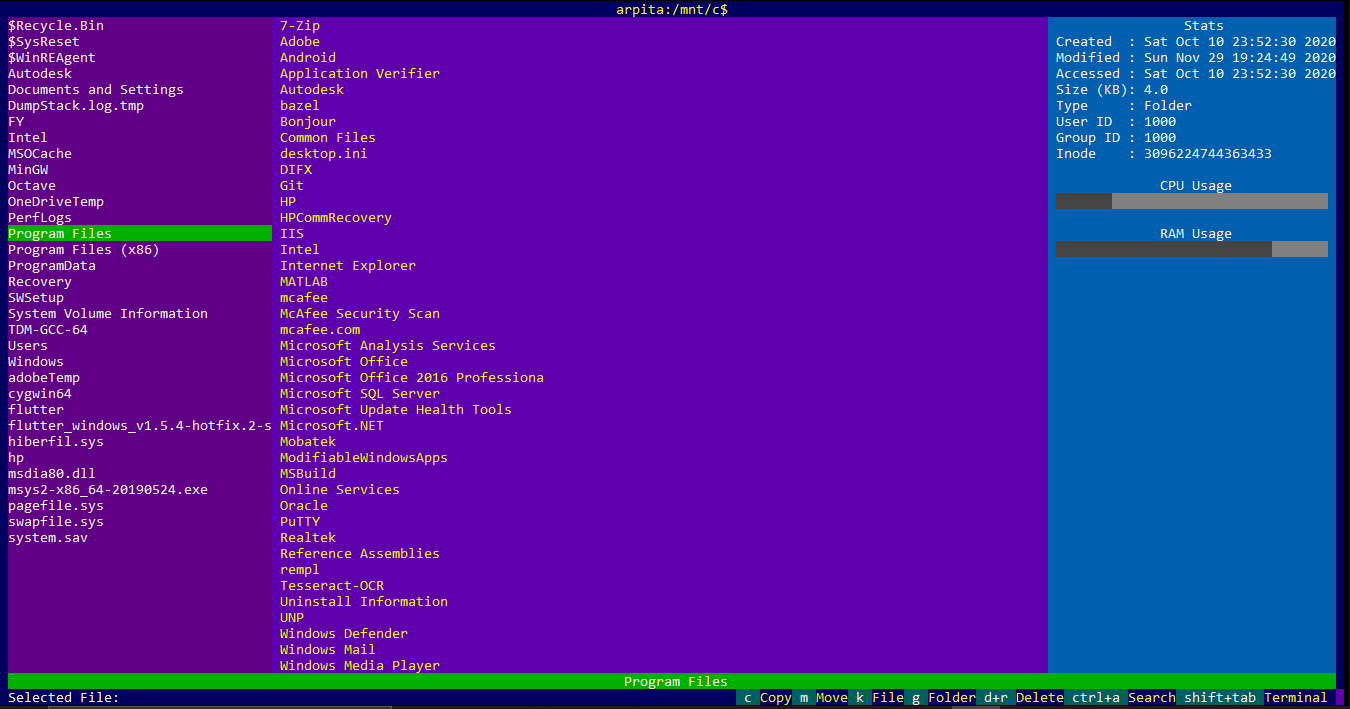The image size is (1350, 709).
Task: Click the Bonjour folder entry
Action: 308,121
